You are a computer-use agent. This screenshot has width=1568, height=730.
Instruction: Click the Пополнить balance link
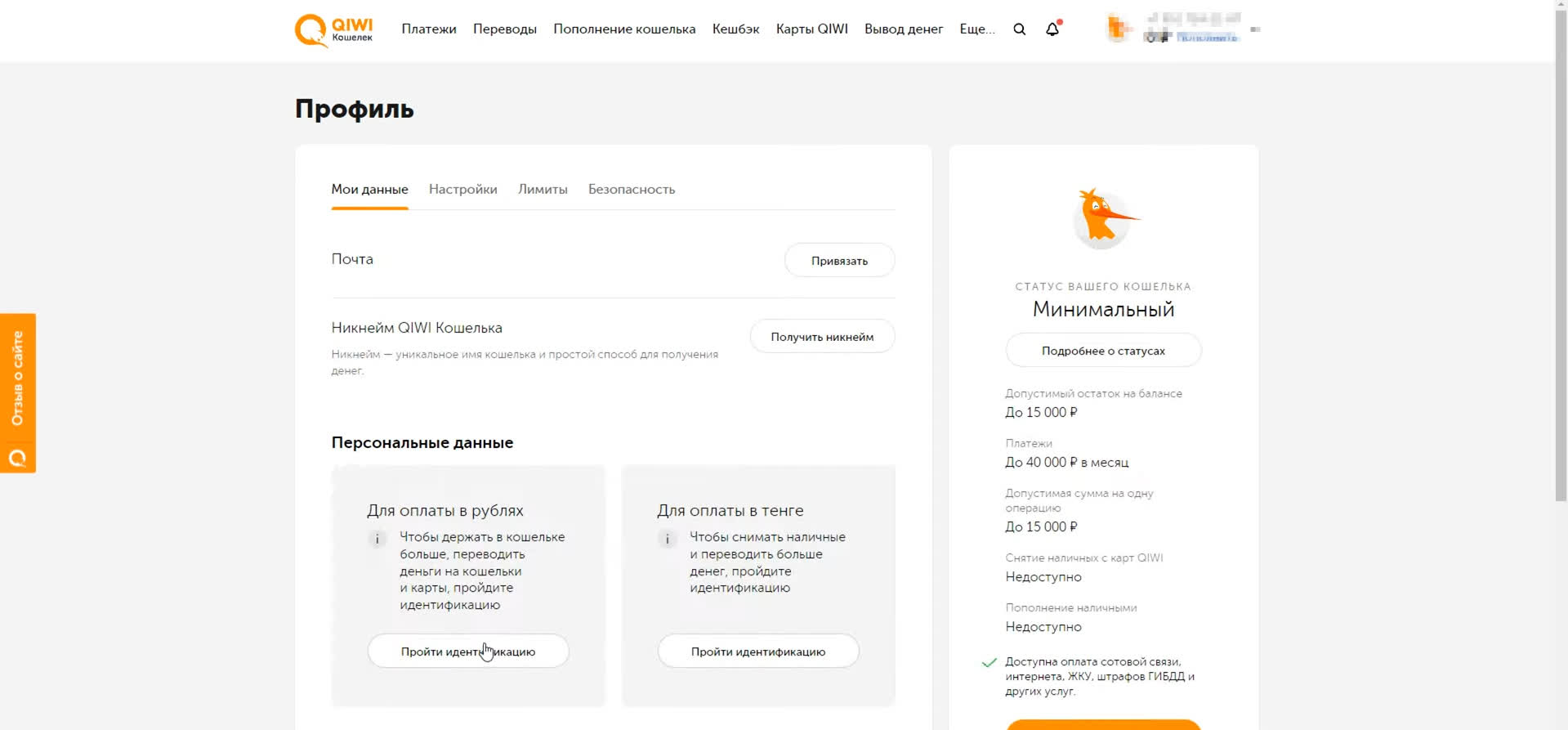pyautogui.click(x=1206, y=38)
